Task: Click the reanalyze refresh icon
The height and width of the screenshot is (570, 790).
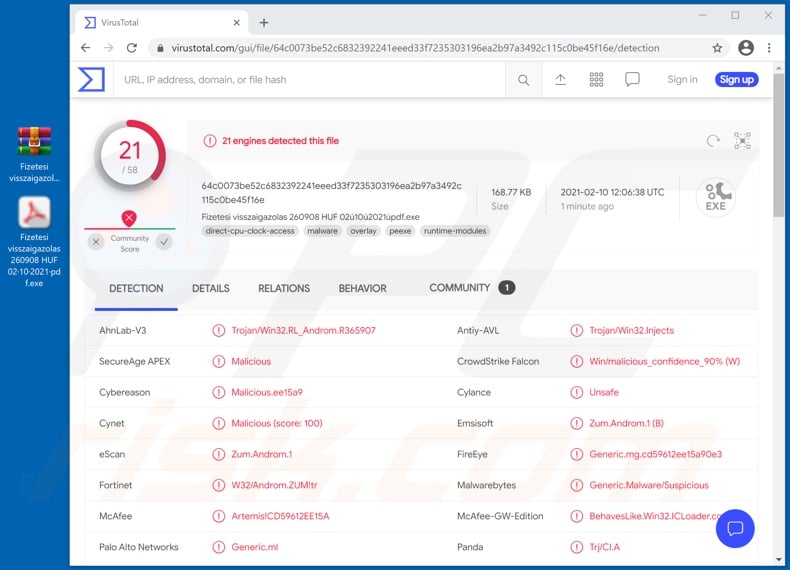Action: [713, 141]
